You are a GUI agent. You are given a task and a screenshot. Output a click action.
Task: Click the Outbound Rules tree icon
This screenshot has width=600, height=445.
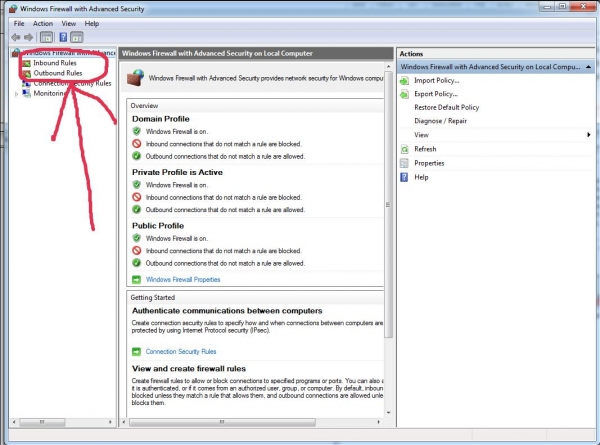tap(26, 73)
